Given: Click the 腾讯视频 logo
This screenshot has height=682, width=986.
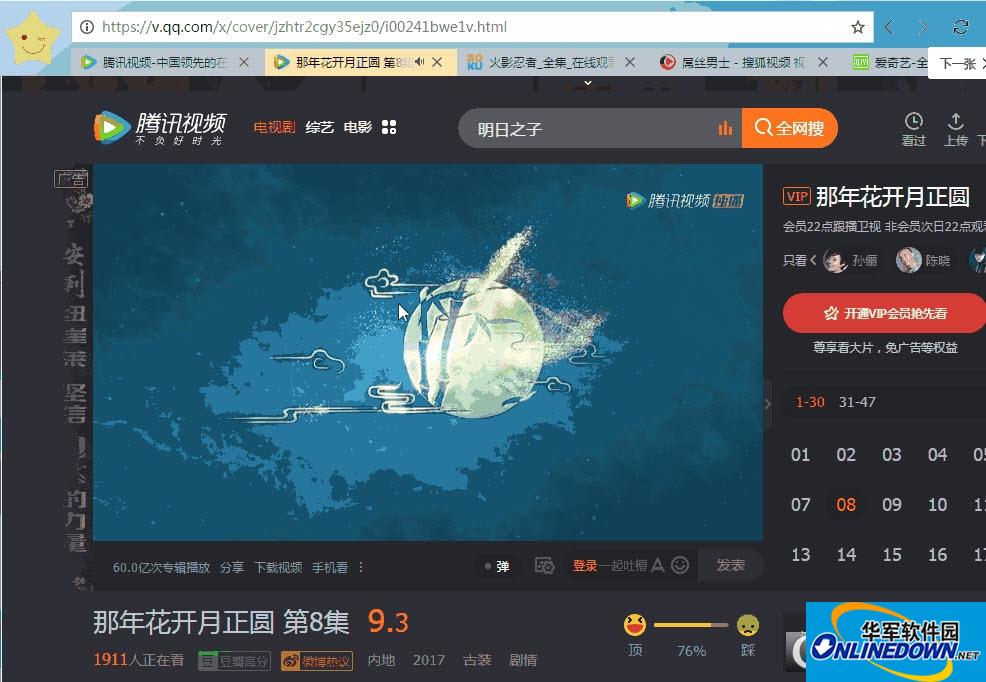Looking at the screenshot, I should pos(160,128).
